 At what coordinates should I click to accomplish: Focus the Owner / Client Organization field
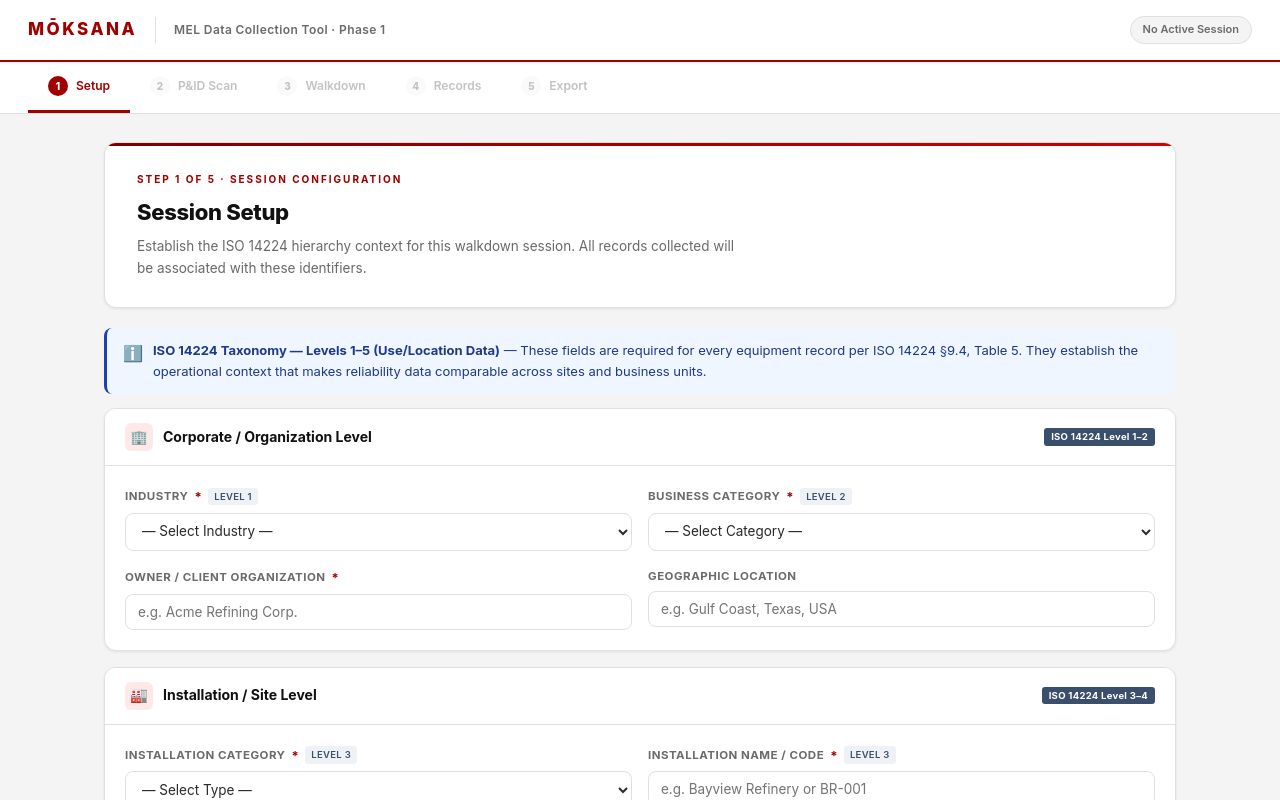click(378, 612)
